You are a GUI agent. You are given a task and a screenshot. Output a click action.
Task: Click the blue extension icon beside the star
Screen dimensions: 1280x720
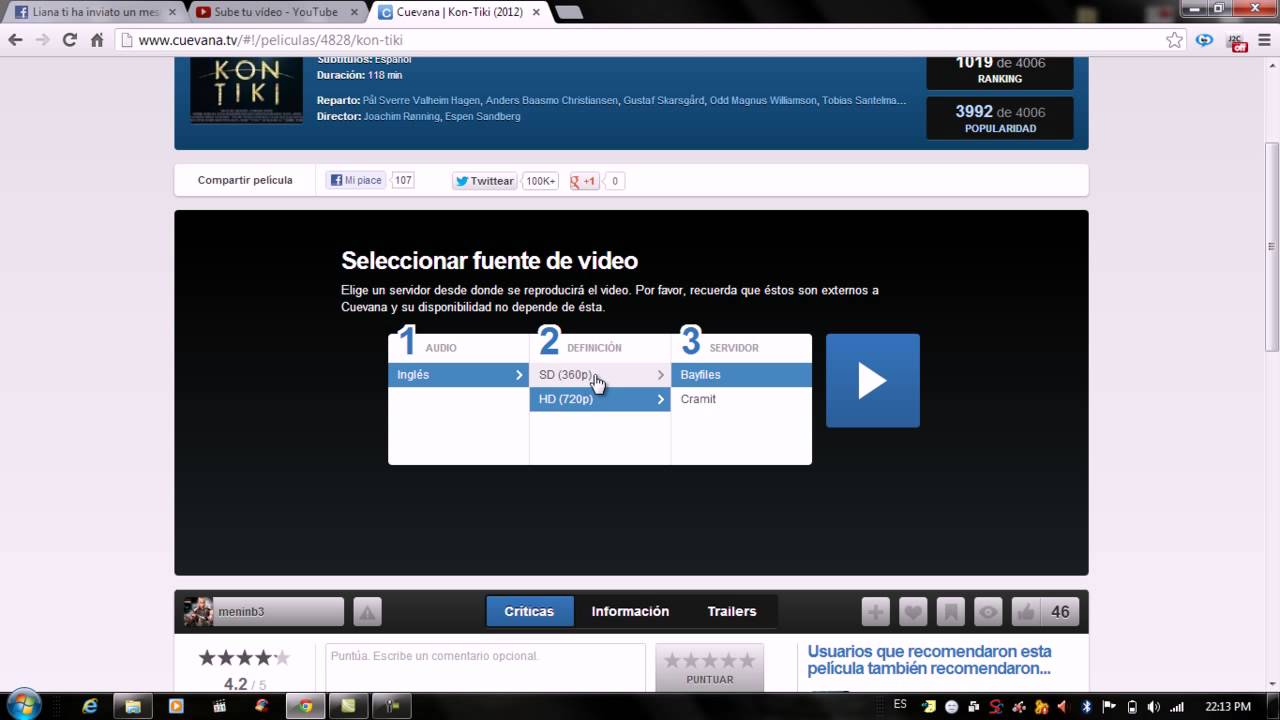[1205, 40]
